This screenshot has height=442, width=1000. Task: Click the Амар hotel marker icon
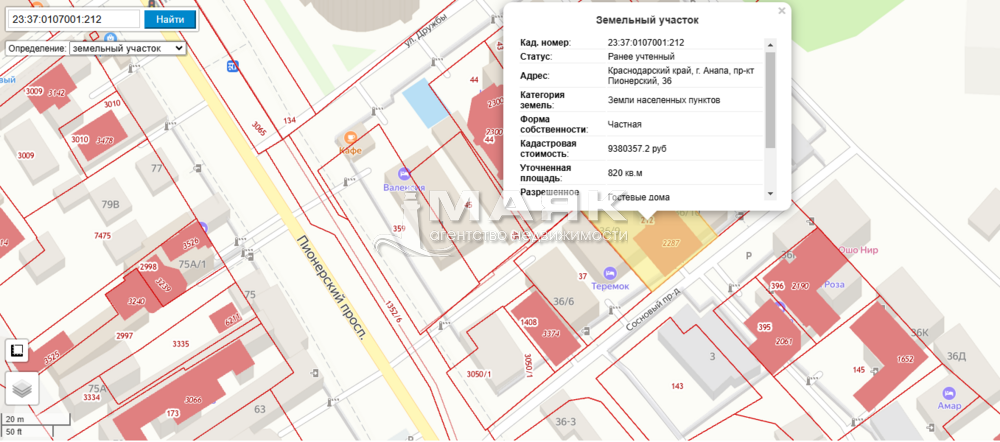[947, 393]
